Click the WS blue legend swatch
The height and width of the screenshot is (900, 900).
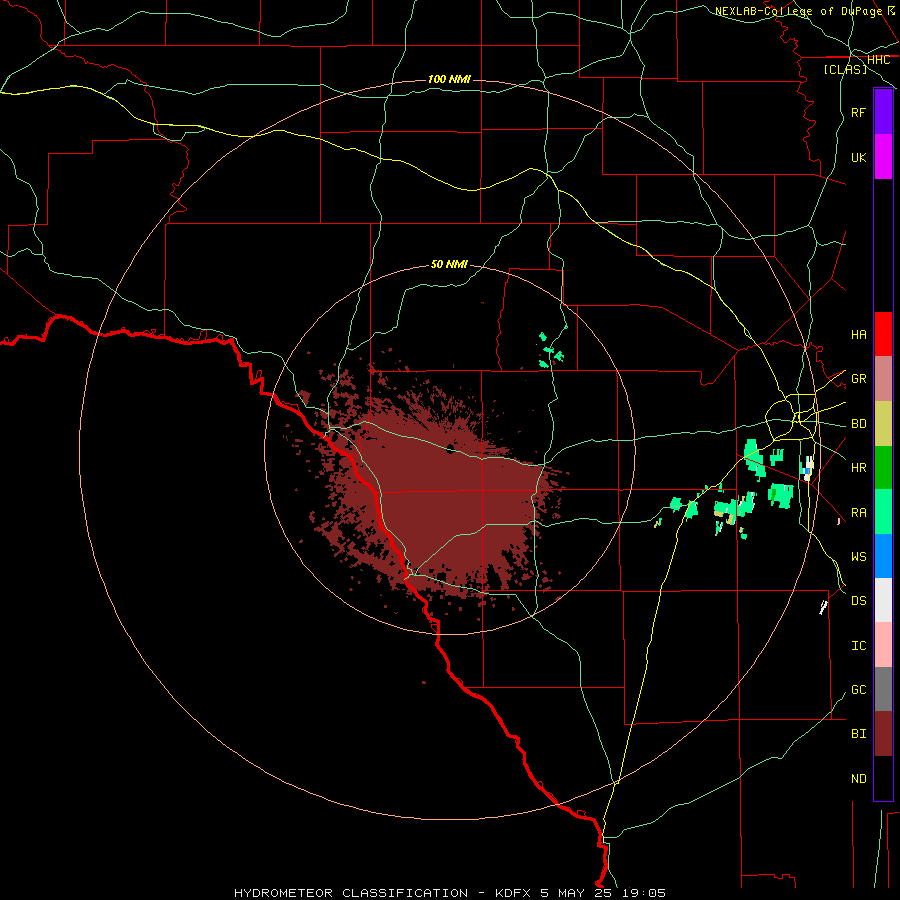coord(883,556)
